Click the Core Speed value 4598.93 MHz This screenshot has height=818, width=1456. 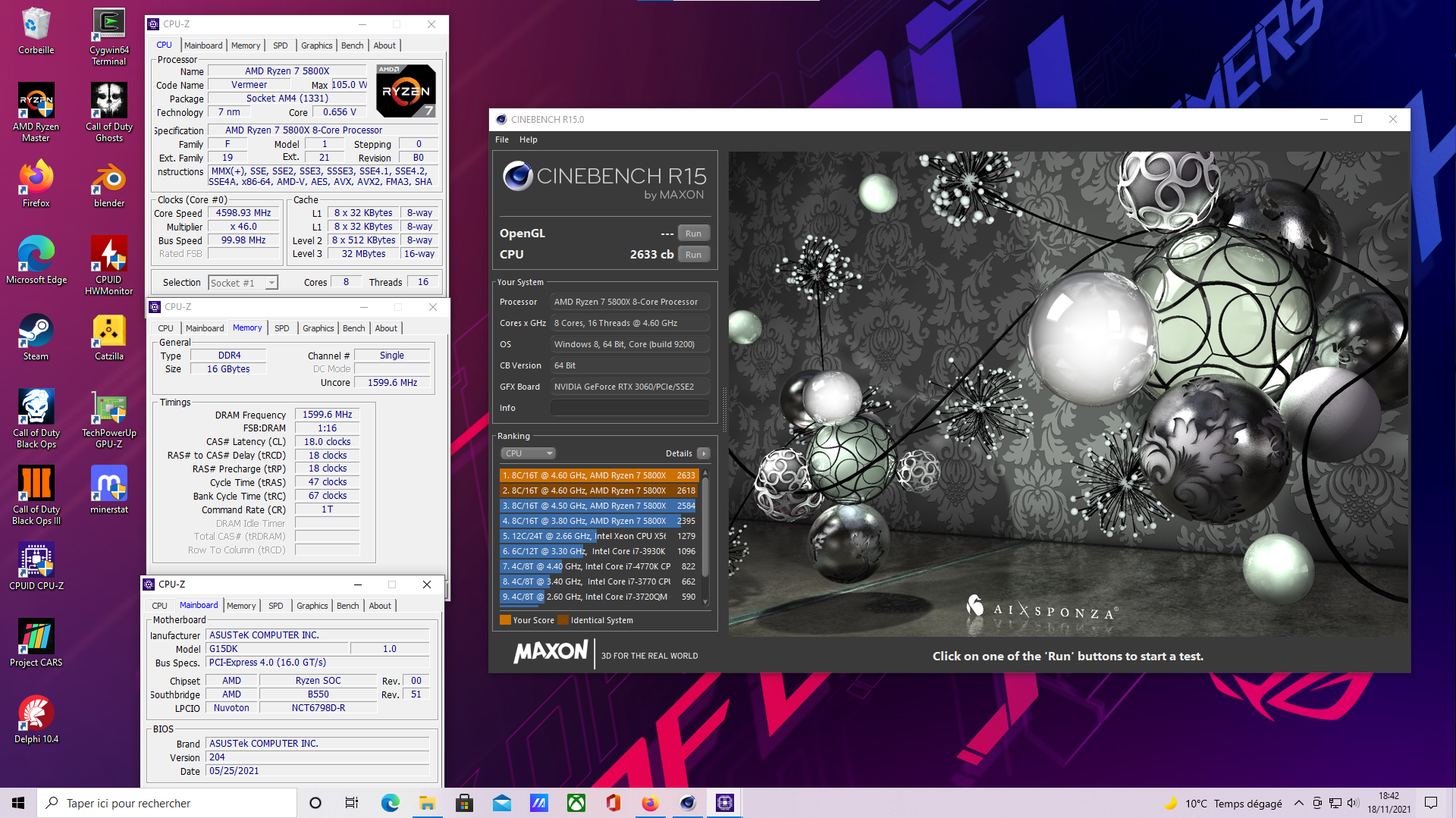pos(243,213)
